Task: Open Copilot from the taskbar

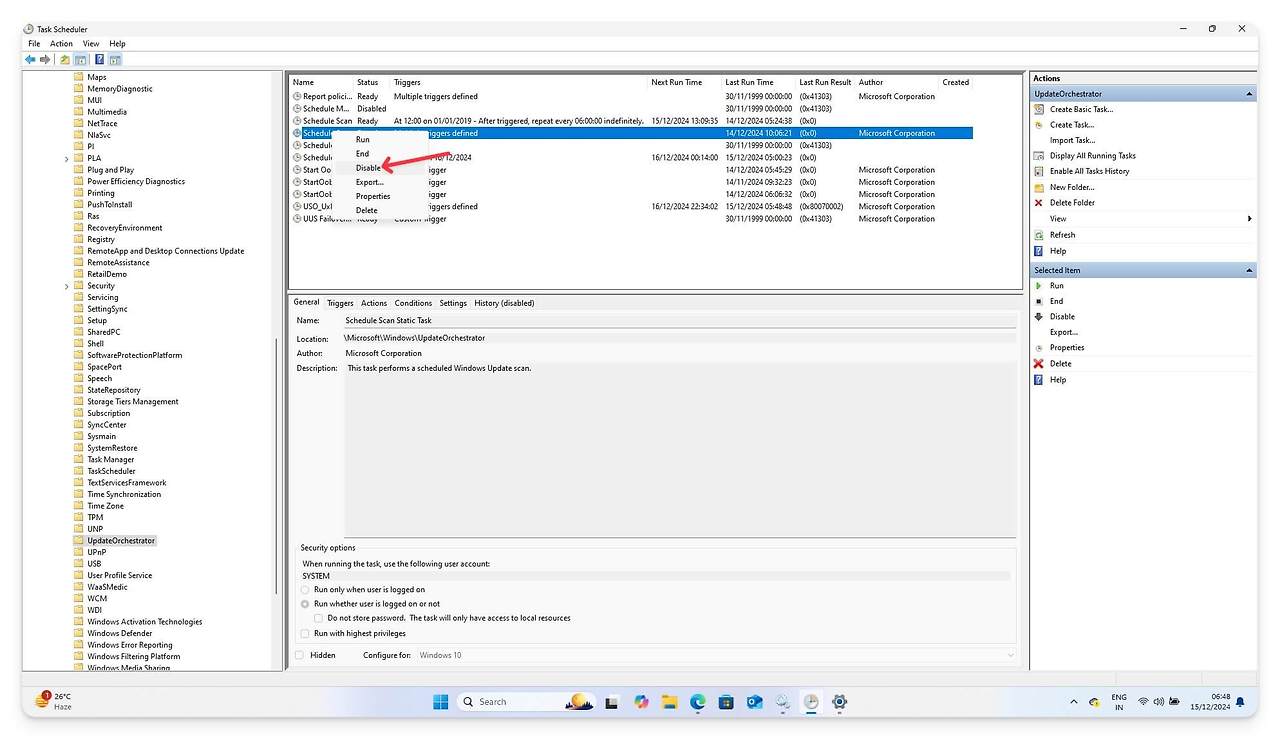Action: [x=641, y=702]
